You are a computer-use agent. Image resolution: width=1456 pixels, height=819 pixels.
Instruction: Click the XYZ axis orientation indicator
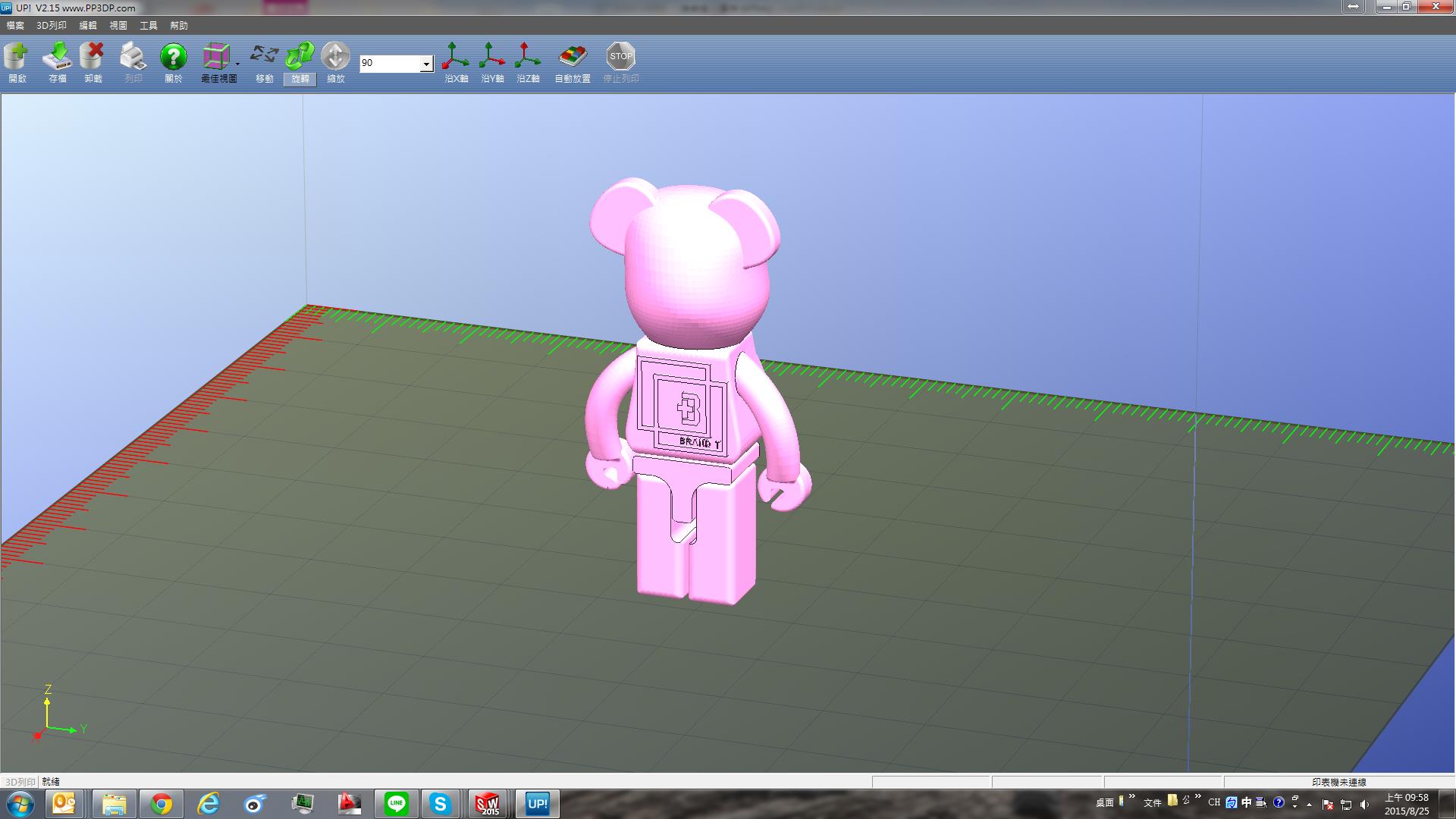59,713
